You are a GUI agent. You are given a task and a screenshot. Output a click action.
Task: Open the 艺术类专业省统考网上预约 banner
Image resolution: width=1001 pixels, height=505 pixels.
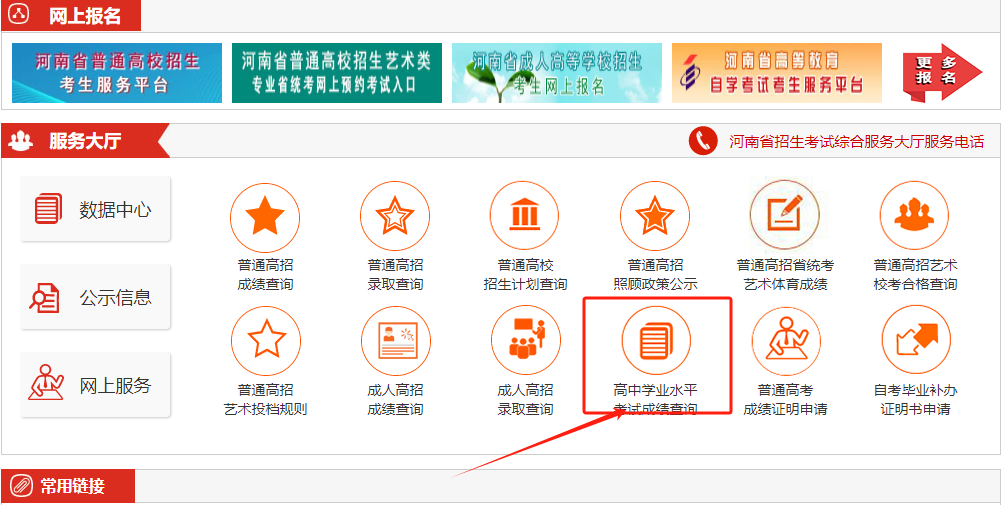336,73
